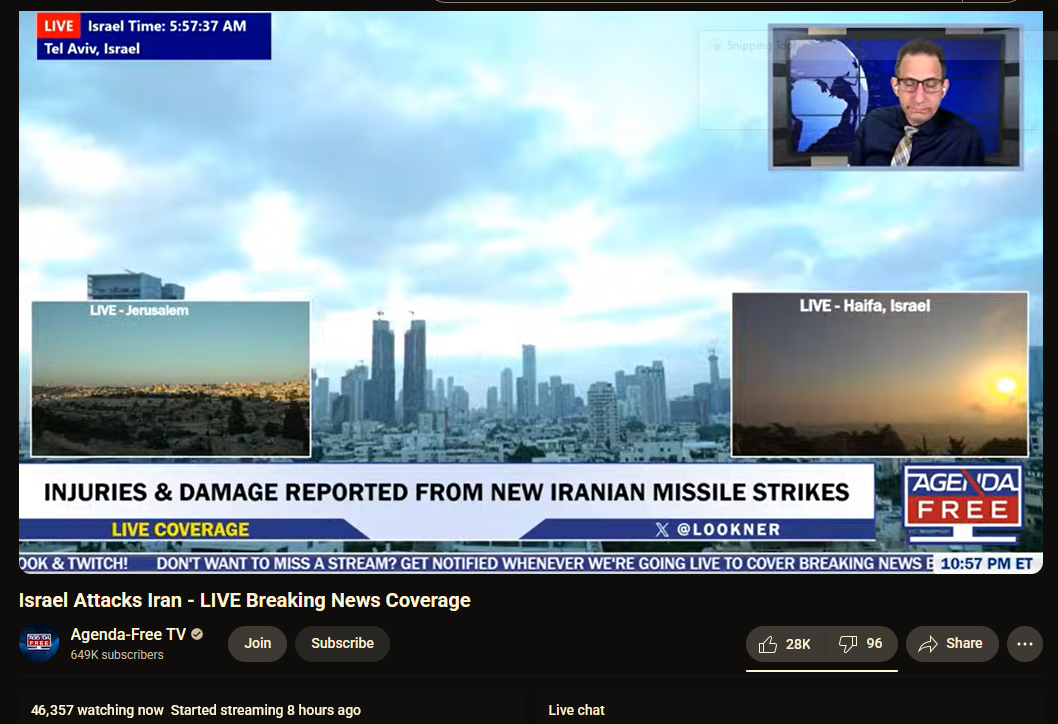Click the '46,357 watching now' text

click(x=97, y=710)
